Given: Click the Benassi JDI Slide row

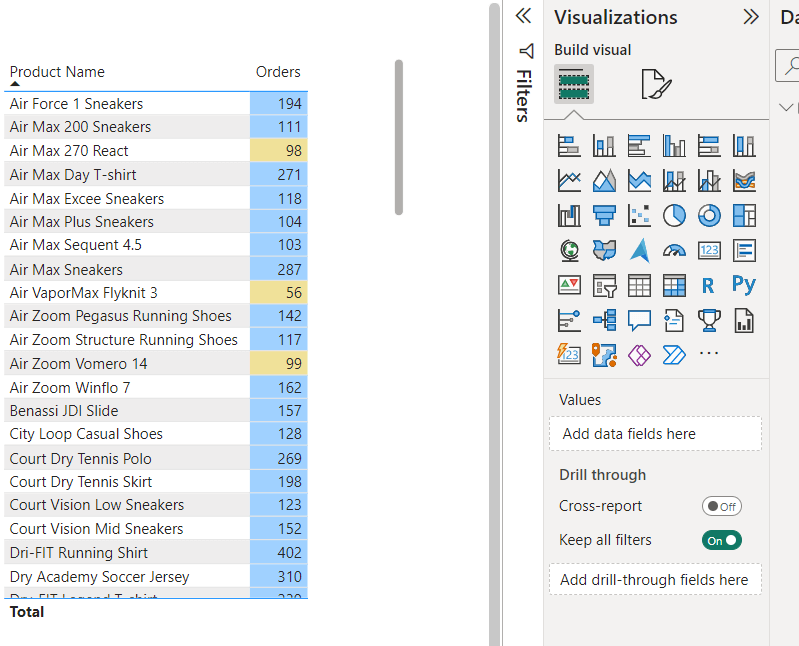Looking at the screenshot, I should pyautogui.click(x=156, y=411).
